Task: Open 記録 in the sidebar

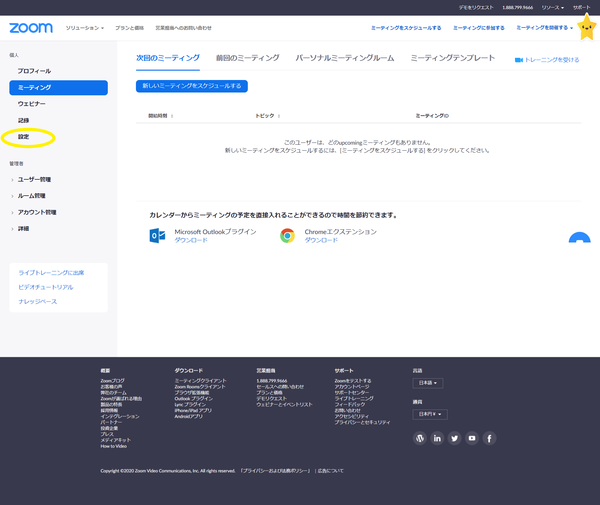Action: (23, 121)
